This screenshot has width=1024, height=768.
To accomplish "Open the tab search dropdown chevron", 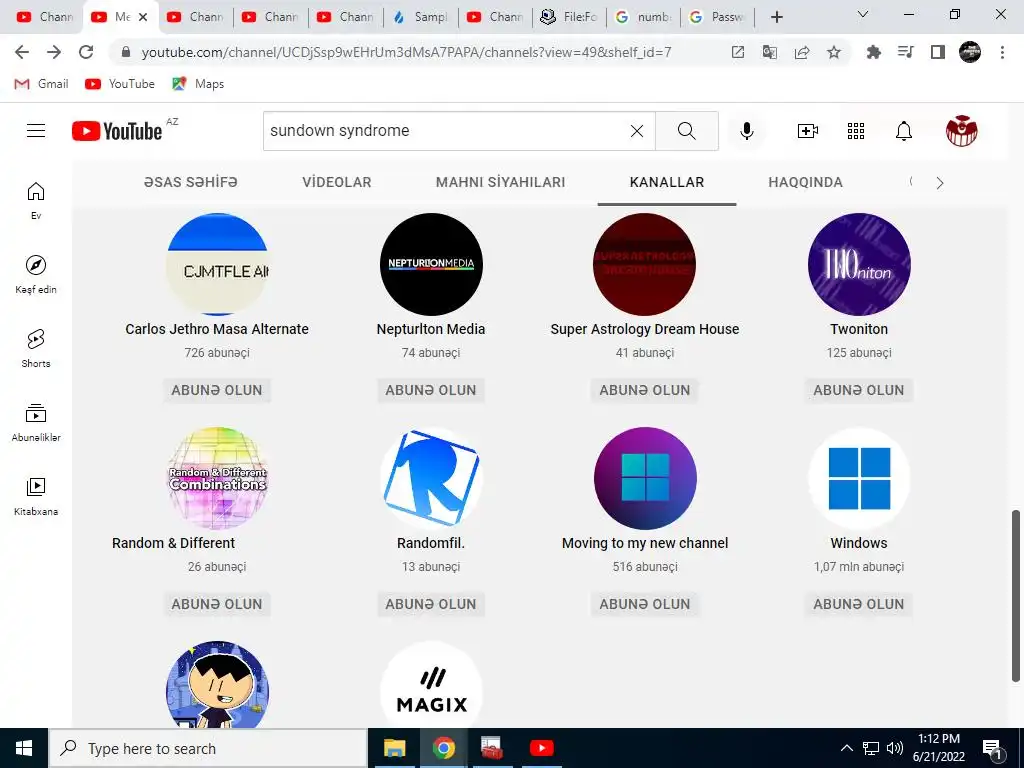I will [x=863, y=14].
